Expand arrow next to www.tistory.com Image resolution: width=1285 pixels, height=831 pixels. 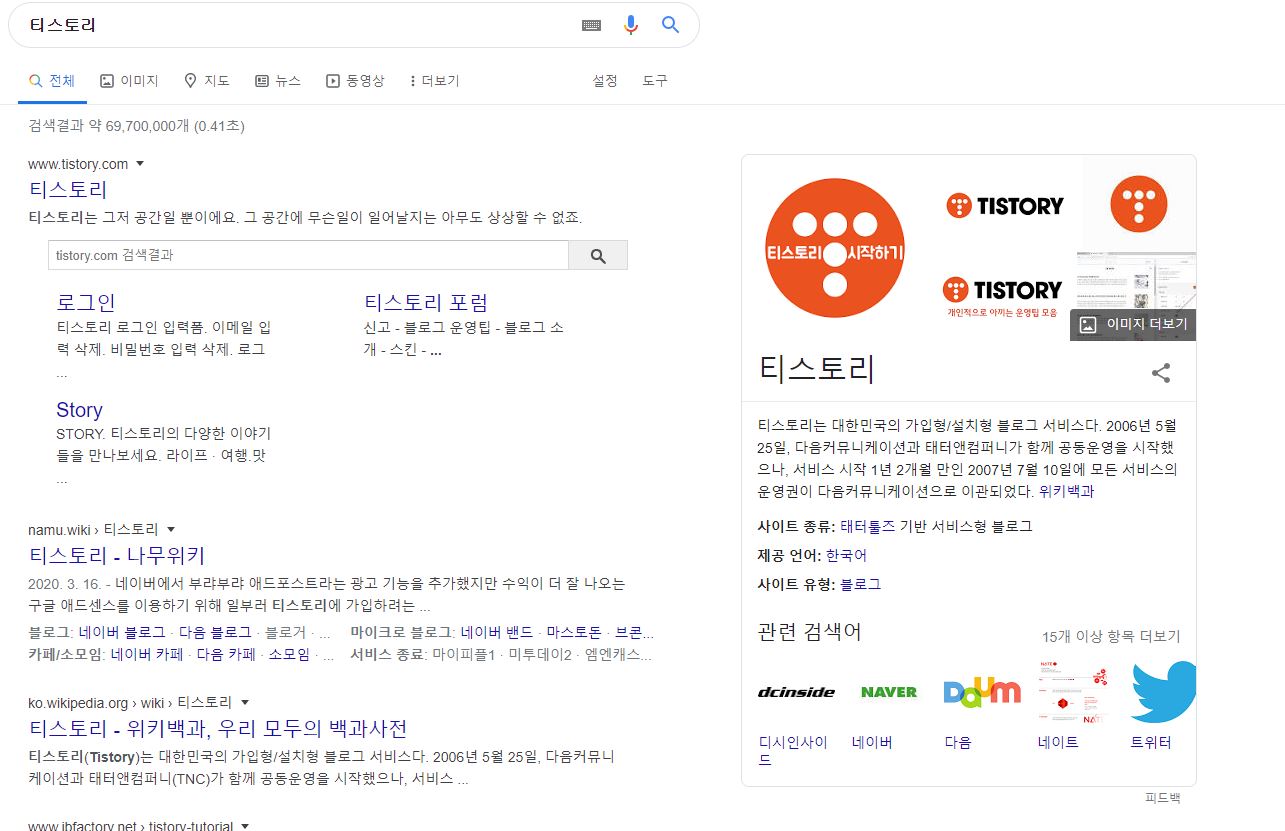[x=140, y=164]
